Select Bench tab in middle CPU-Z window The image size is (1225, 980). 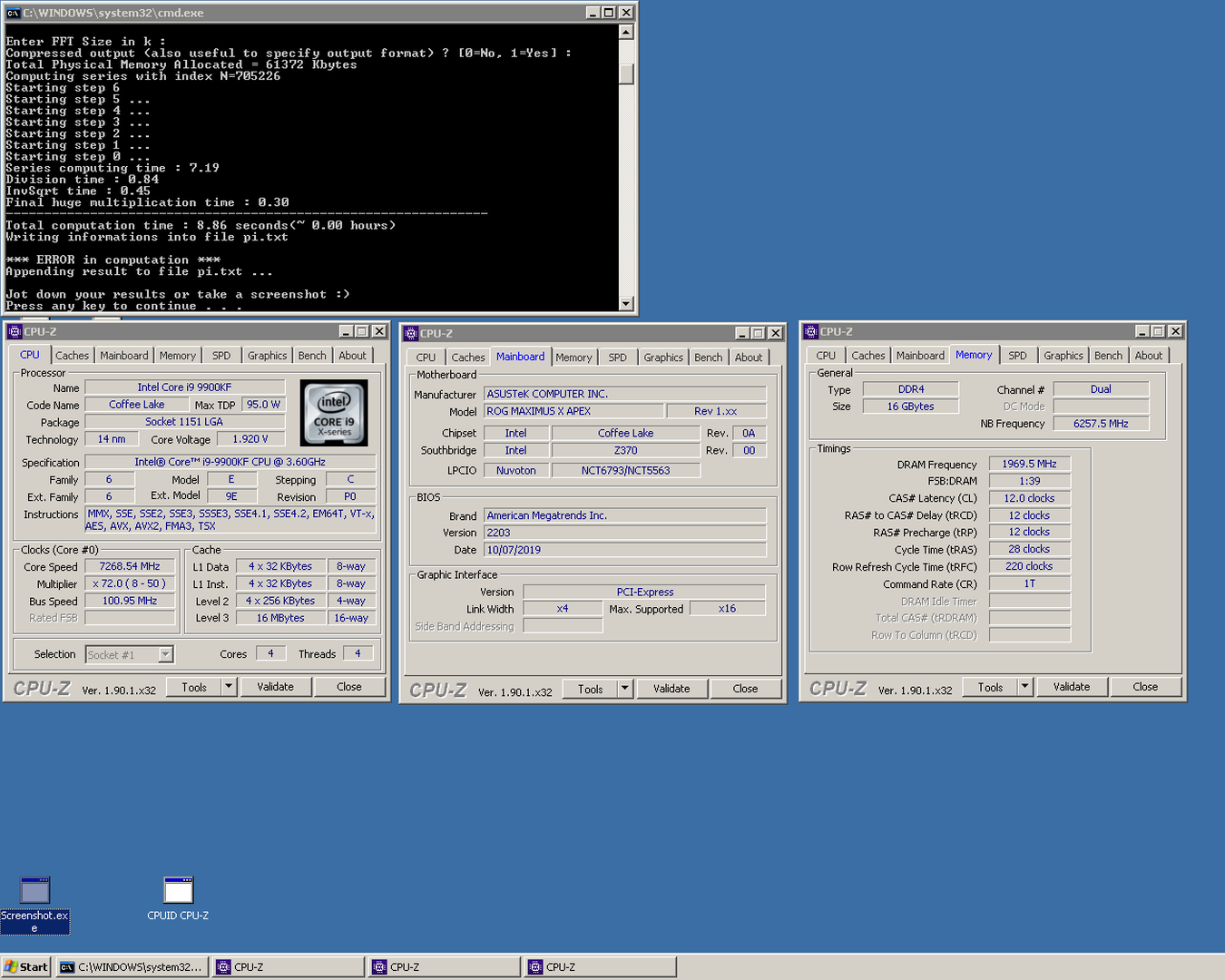coord(709,358)
